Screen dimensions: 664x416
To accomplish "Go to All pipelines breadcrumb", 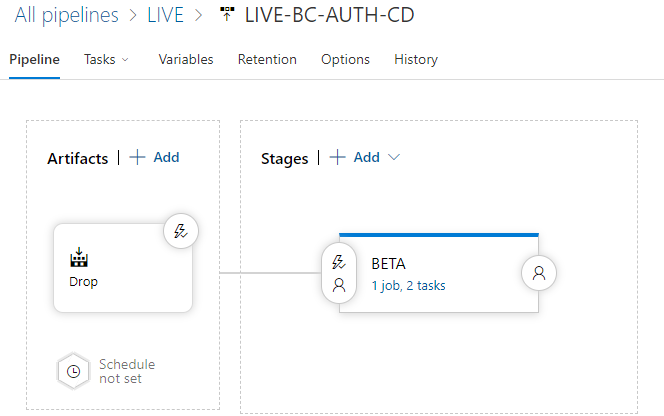I will pyautogui.click(x=66, y=15).
